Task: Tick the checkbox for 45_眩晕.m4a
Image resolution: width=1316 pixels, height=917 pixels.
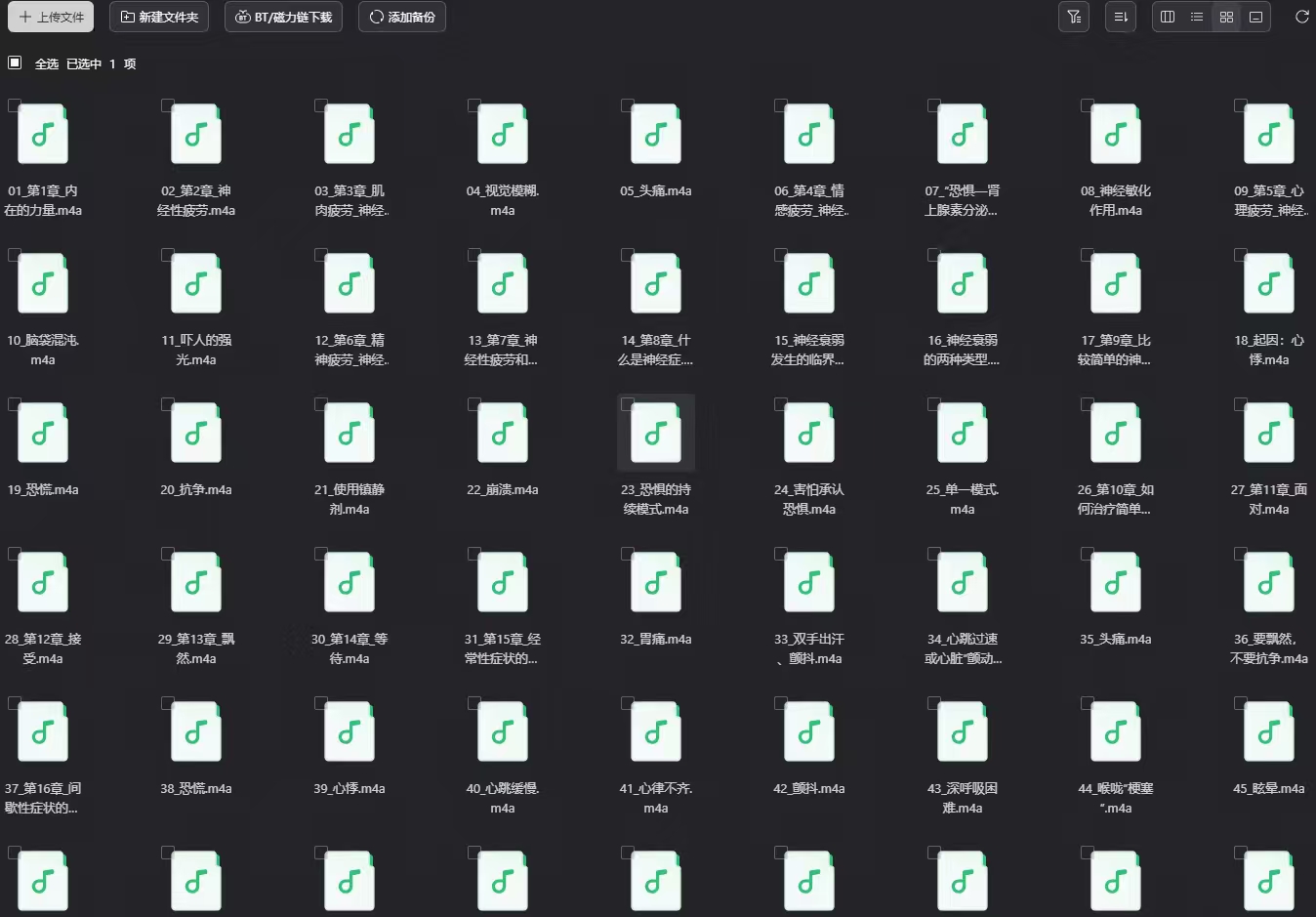Action: (1240, 703)
